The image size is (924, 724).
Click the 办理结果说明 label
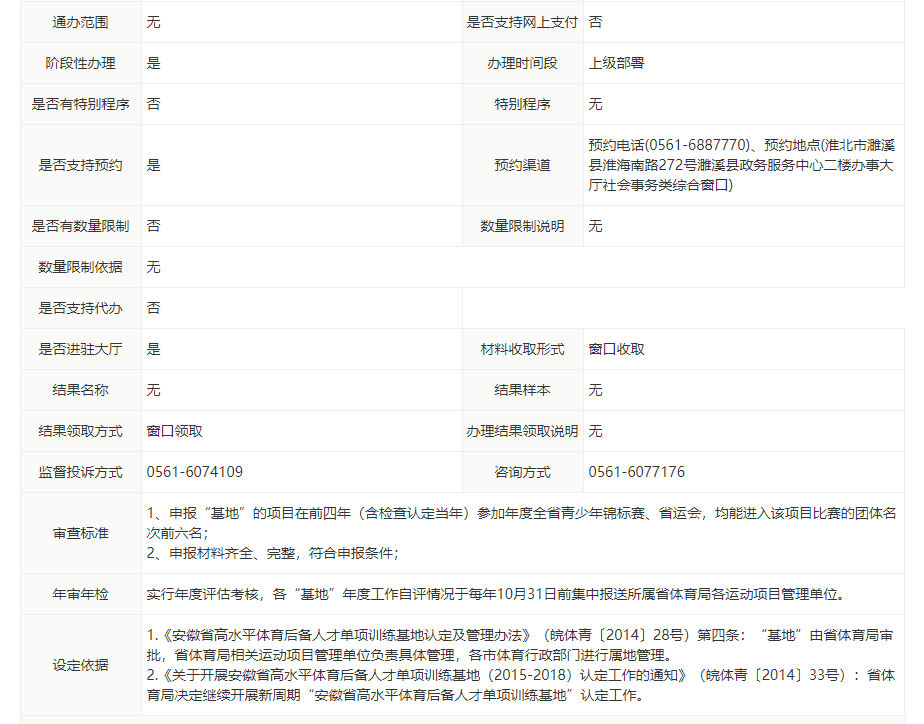coord(522,431)
